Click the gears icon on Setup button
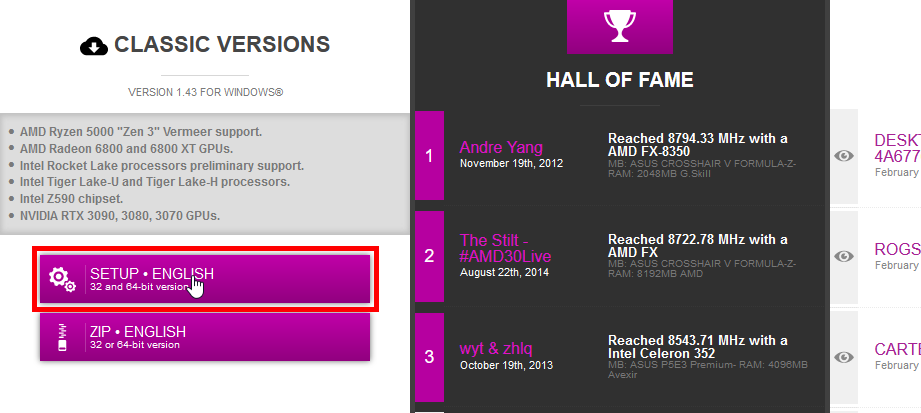 coord(62,279)
